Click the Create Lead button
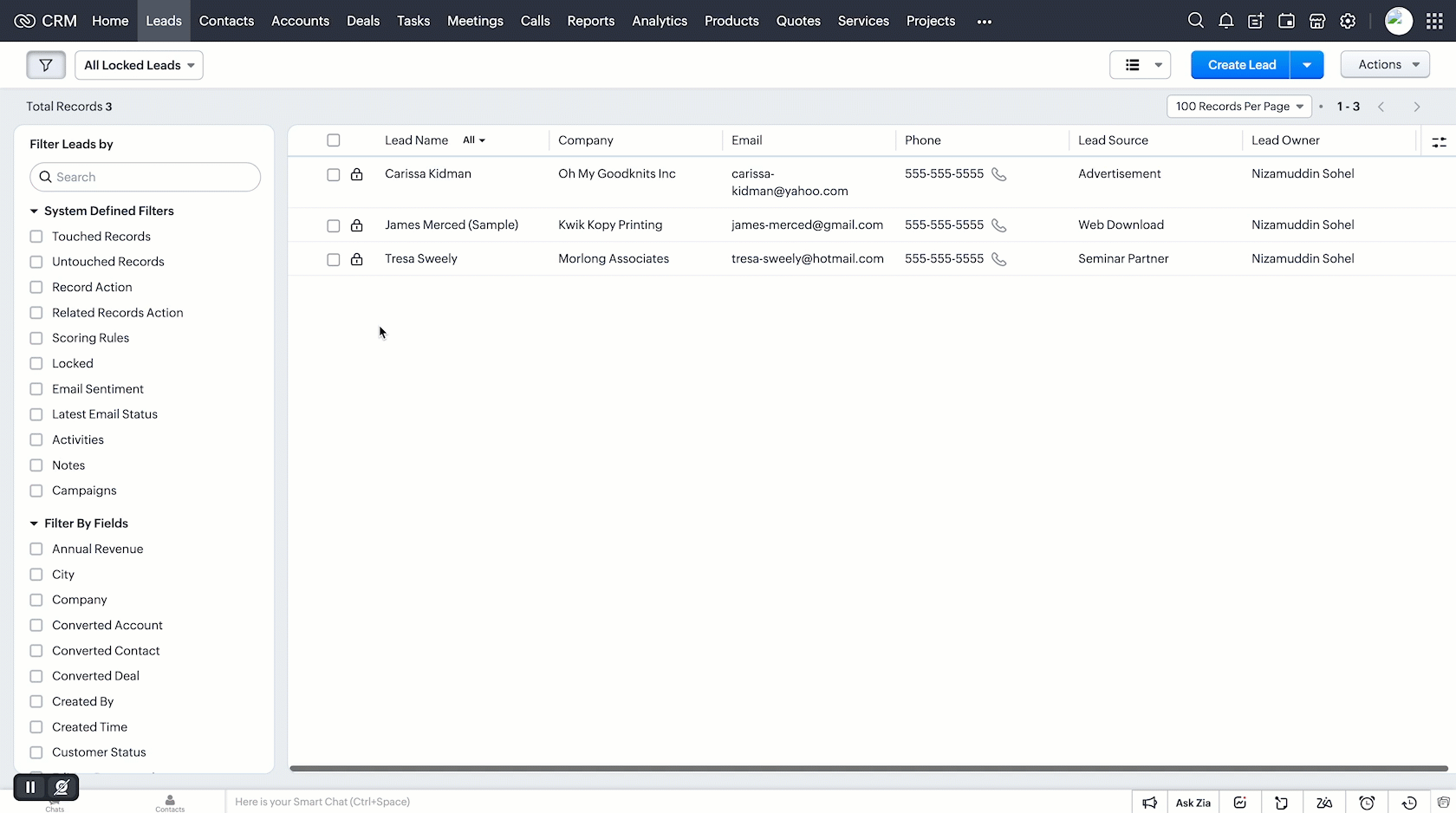1456x813 pixels. coord(1241,65)
